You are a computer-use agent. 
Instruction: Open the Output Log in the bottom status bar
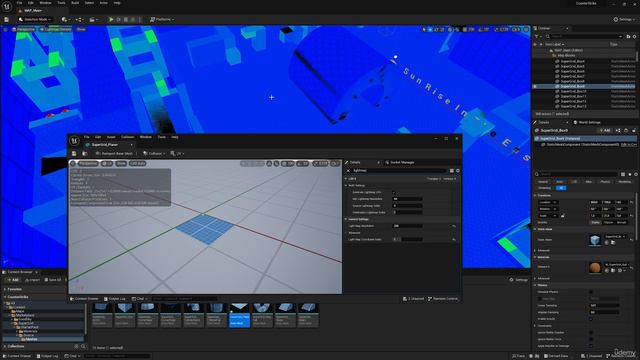click(47, 356)
